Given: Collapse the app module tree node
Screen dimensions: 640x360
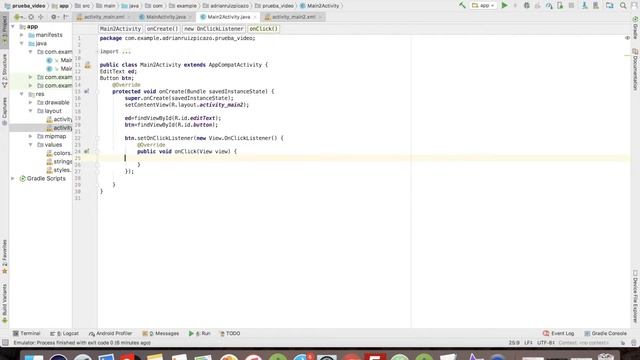Looking at the screenshot, I should coord(13,27).
